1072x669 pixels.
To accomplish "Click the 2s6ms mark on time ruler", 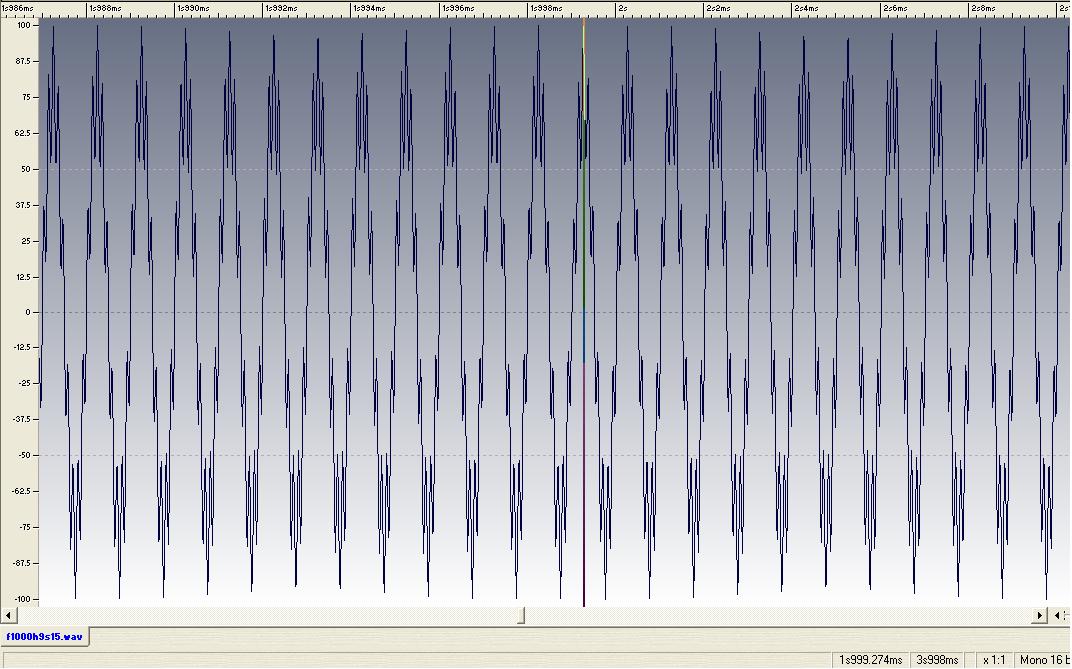I will click(x=895, y=8).
